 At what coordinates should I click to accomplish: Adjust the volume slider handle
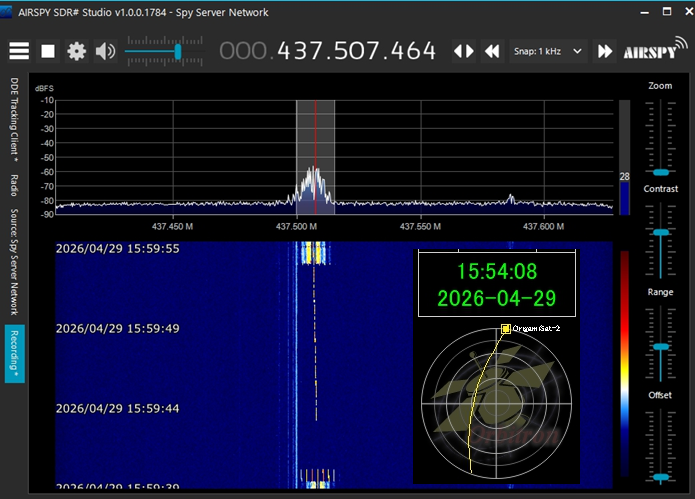(178, 52)
